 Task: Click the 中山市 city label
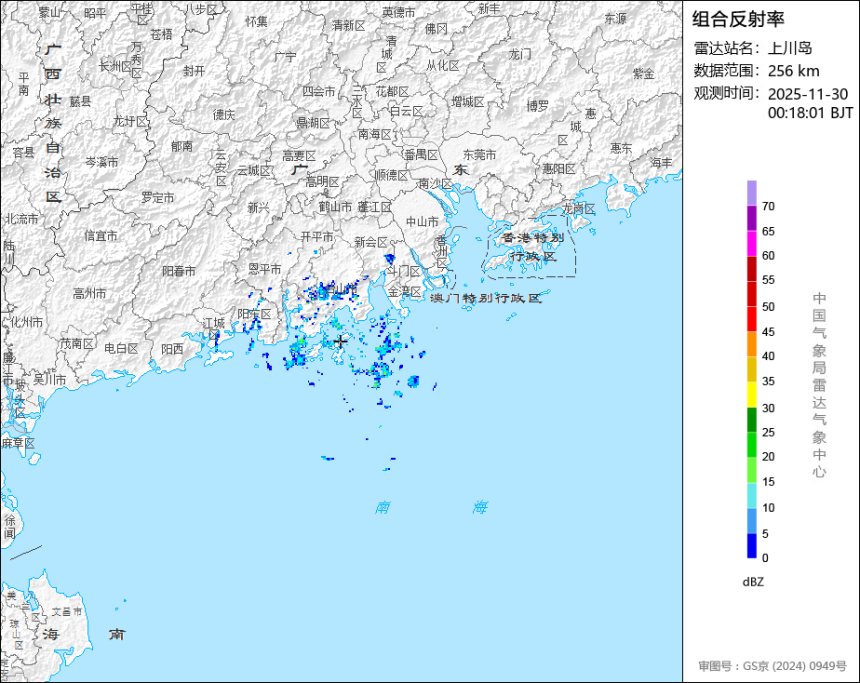pyautogui.click(x=422, y=222)
